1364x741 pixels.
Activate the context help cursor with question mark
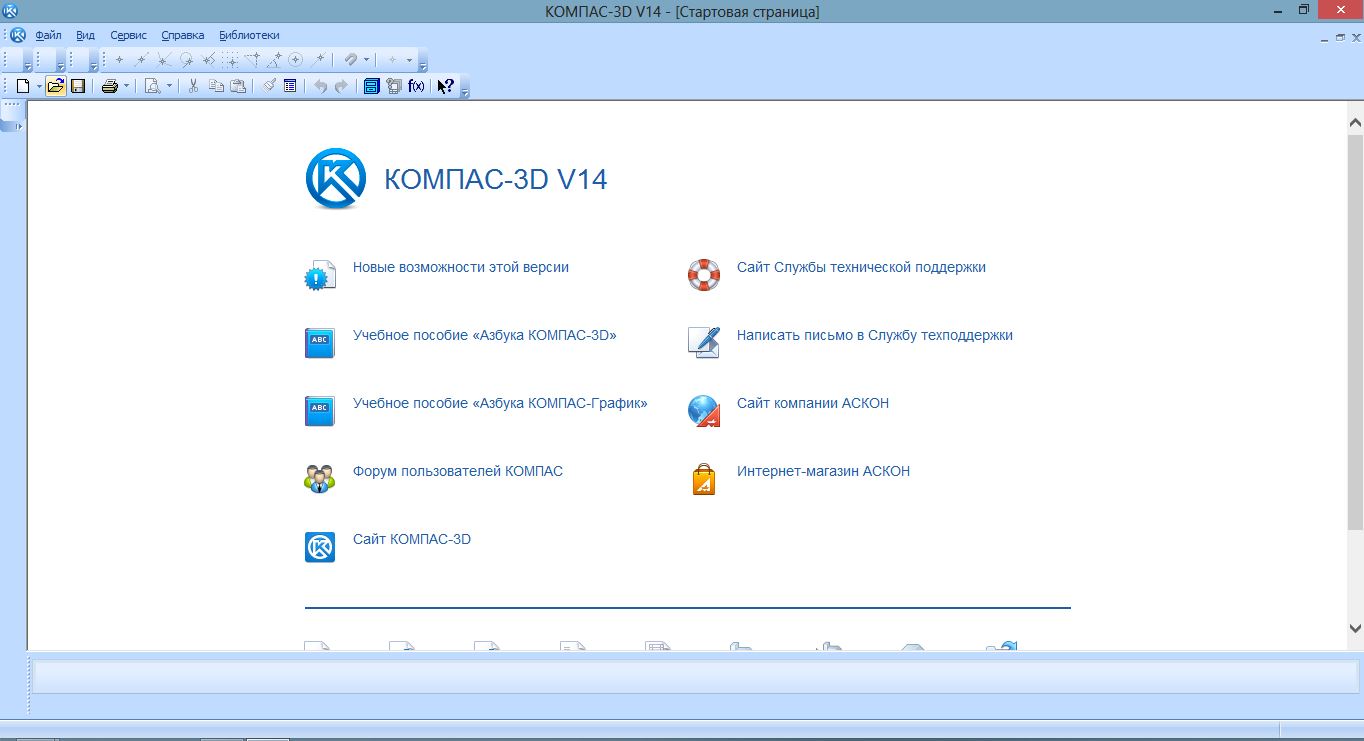point(446,86)
